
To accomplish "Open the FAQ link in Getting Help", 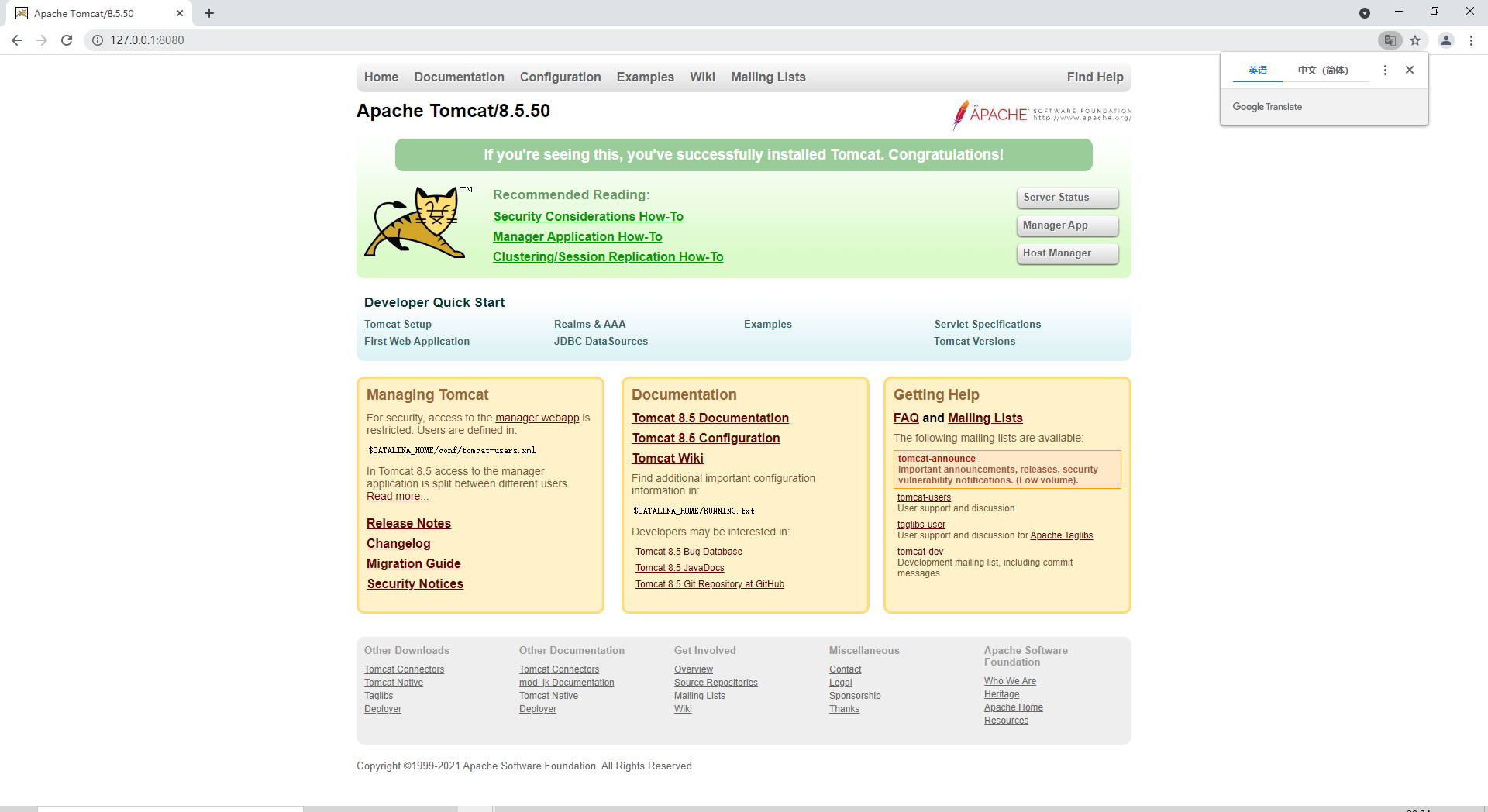I will 906,418.
